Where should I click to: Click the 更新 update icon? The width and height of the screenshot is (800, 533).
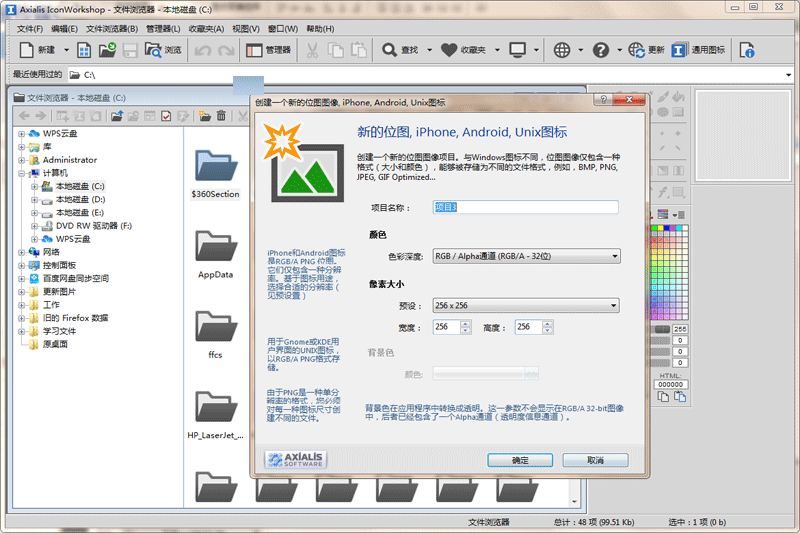coord(636,50)
